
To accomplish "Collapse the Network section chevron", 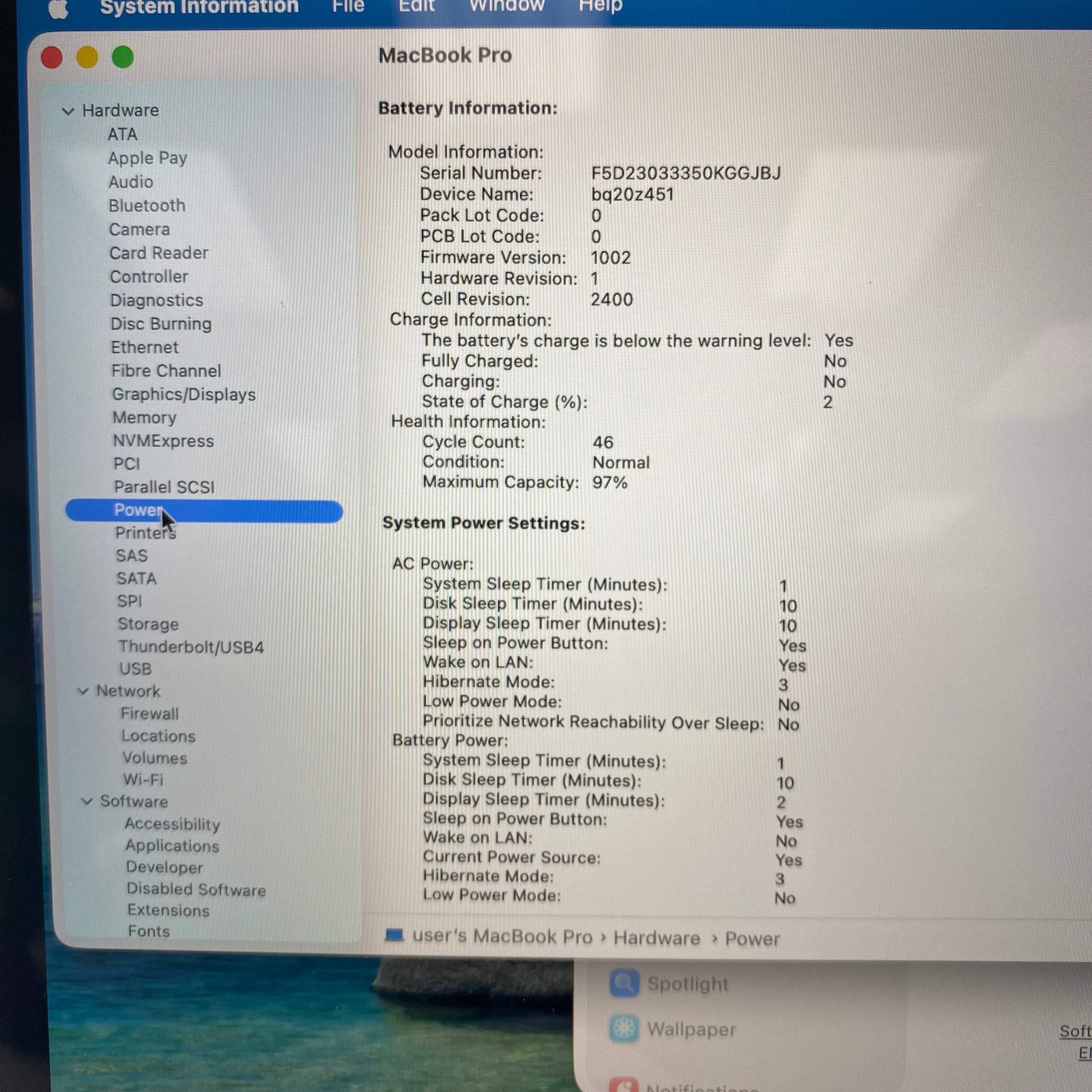I will pos(83,691).
